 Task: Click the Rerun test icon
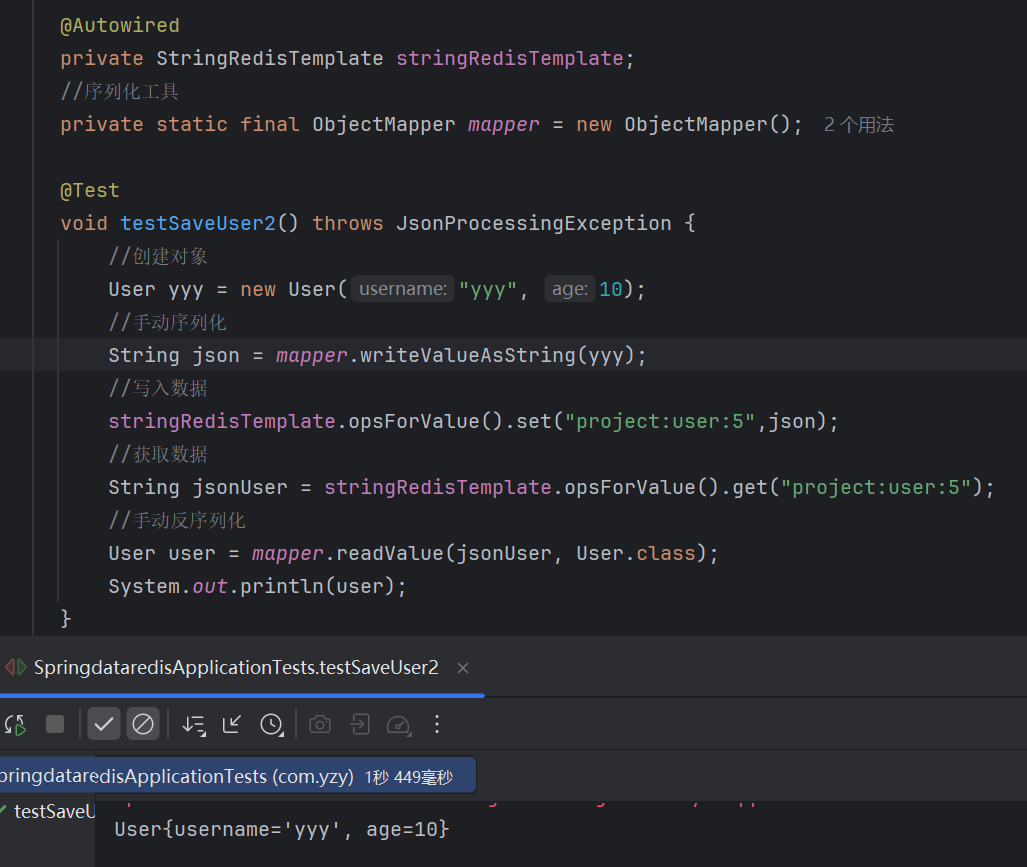15,724
